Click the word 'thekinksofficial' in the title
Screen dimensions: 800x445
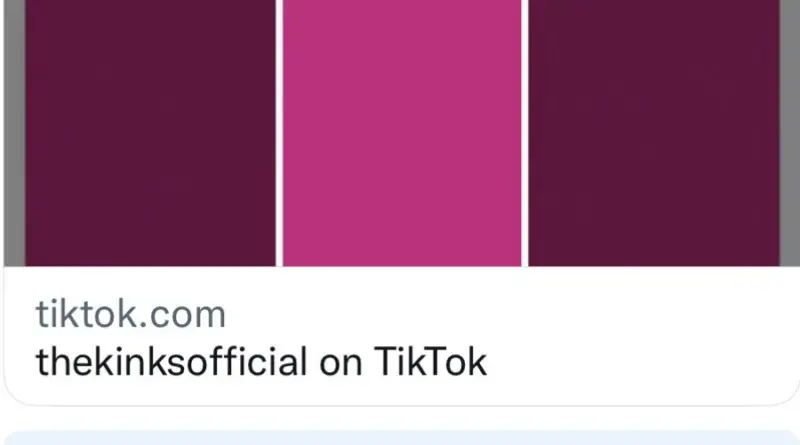(171, 362)
